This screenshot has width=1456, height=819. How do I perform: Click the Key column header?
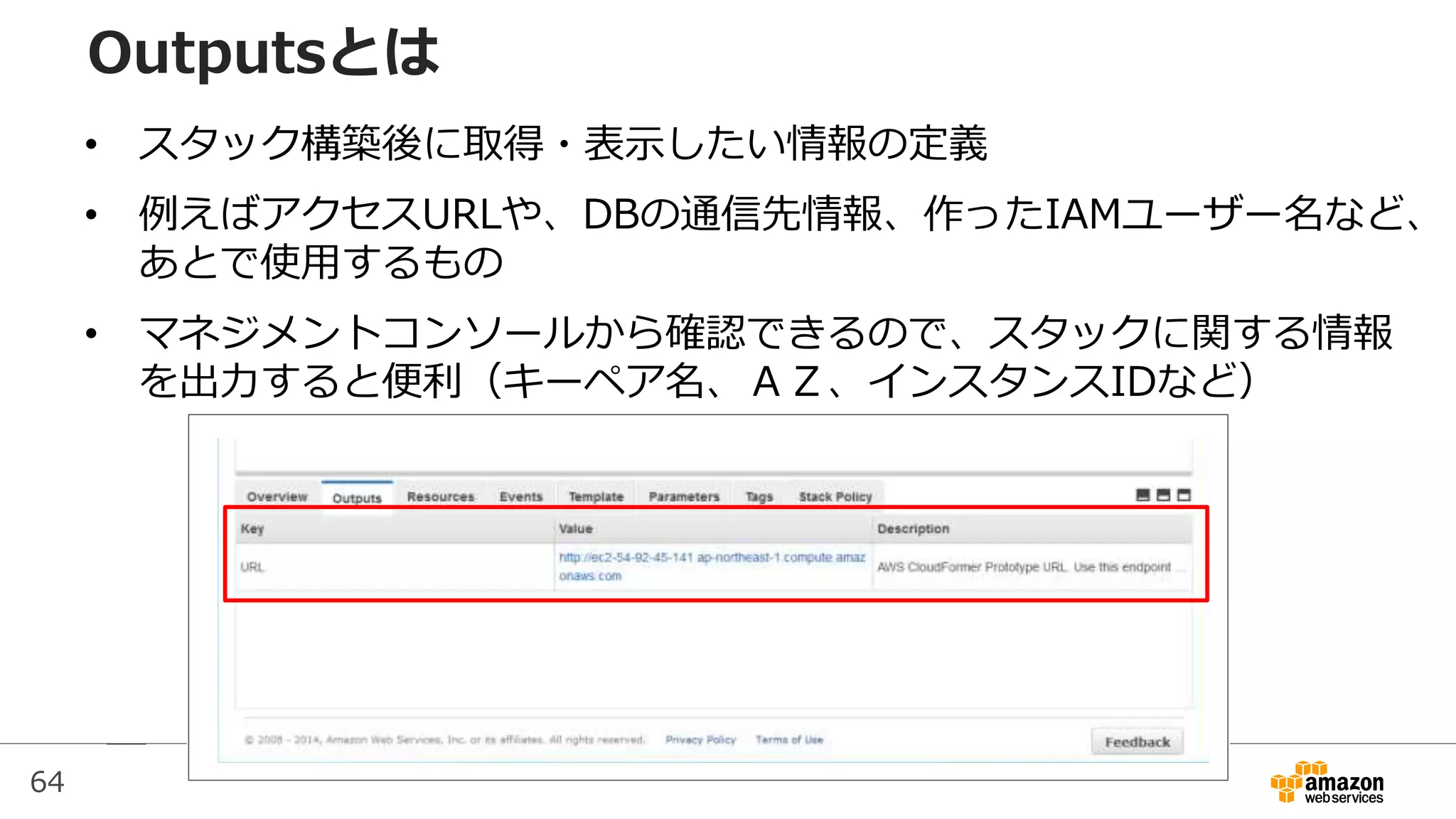click(395, 529)
